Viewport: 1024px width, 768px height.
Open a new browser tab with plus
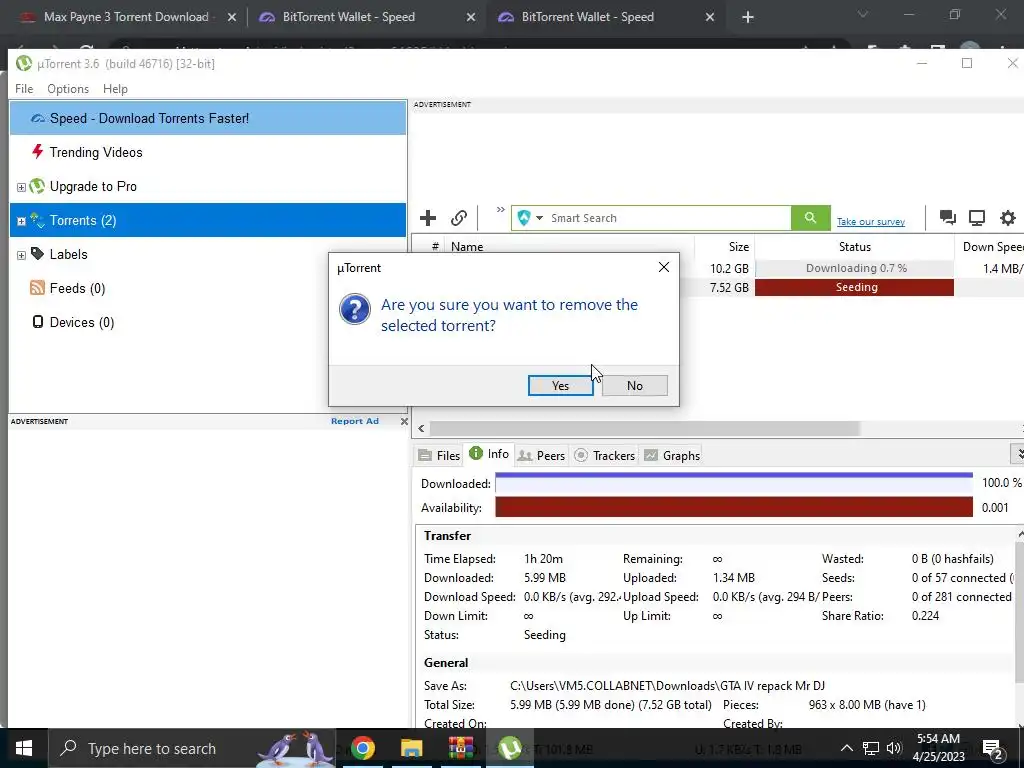[748, 18]
